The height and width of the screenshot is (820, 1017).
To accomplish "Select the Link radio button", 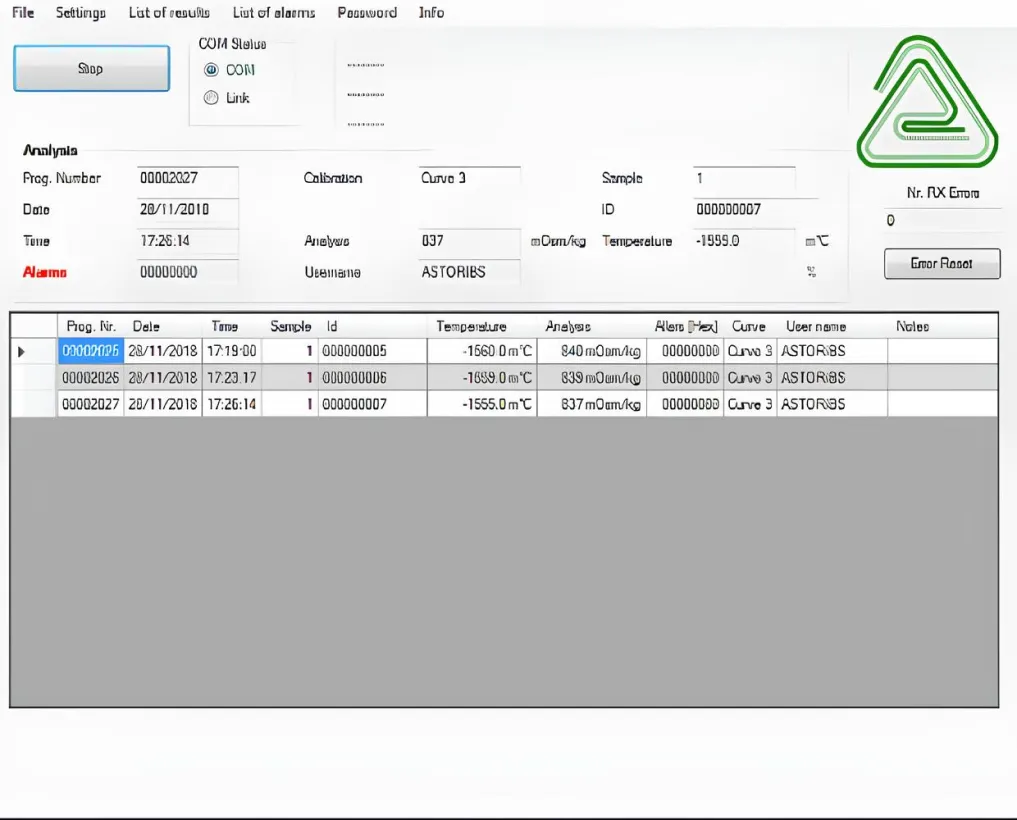I will click(210, 98).
